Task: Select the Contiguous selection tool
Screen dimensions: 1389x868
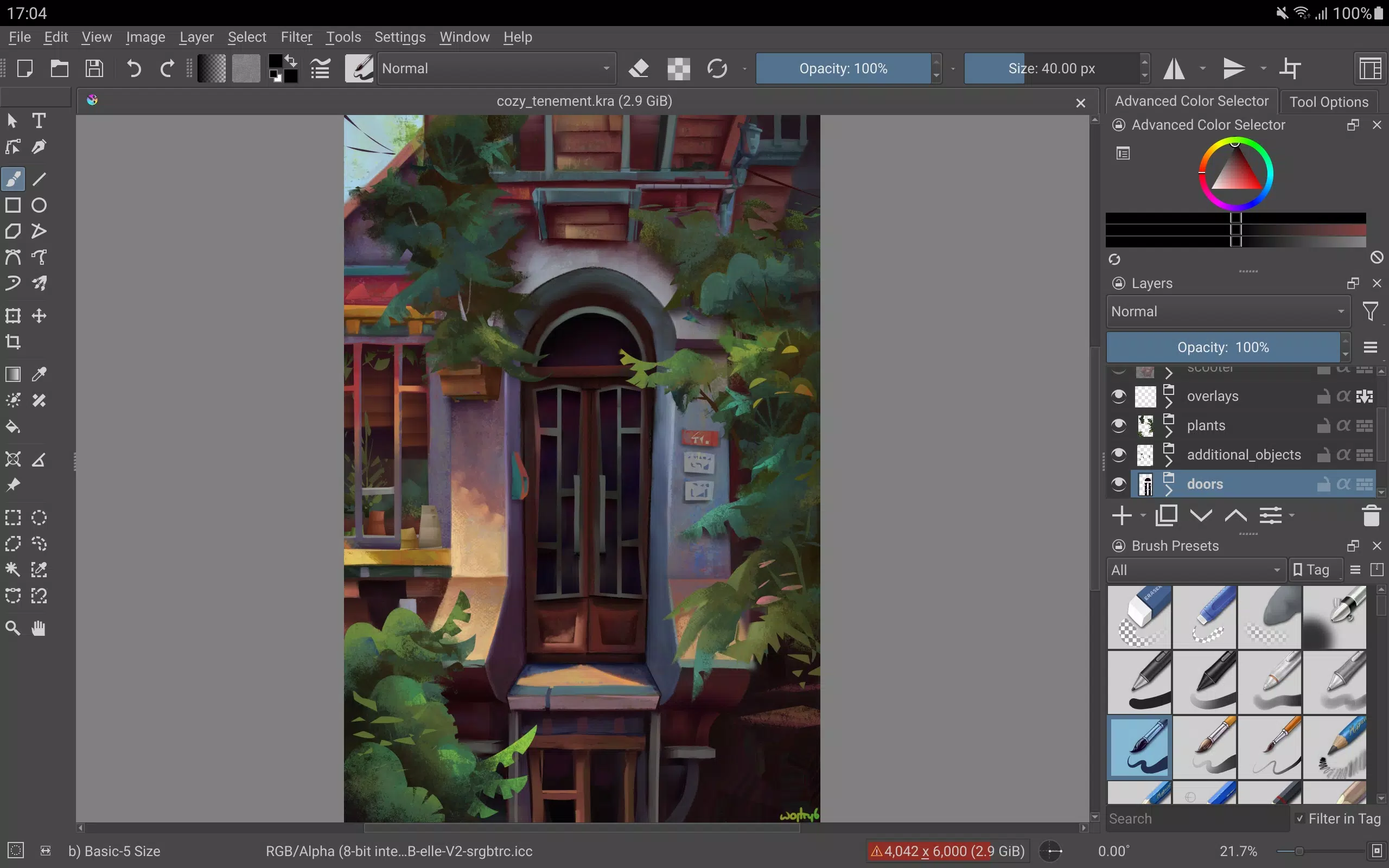Action: 13,569
